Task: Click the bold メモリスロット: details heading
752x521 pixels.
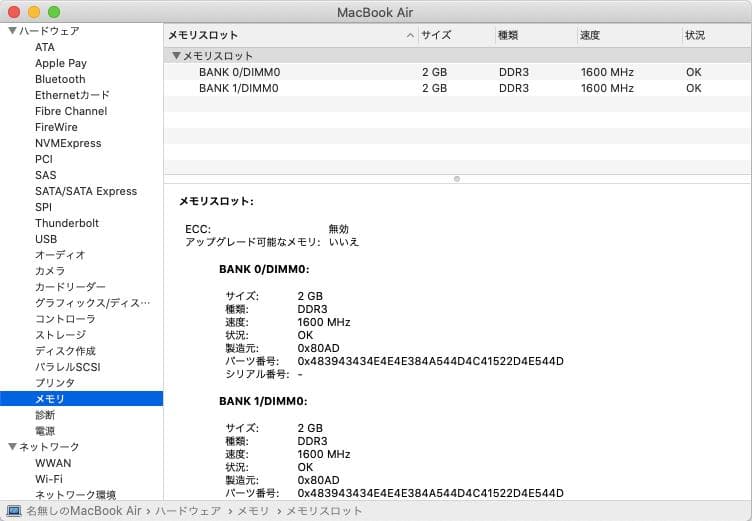Action: [216, 201]
